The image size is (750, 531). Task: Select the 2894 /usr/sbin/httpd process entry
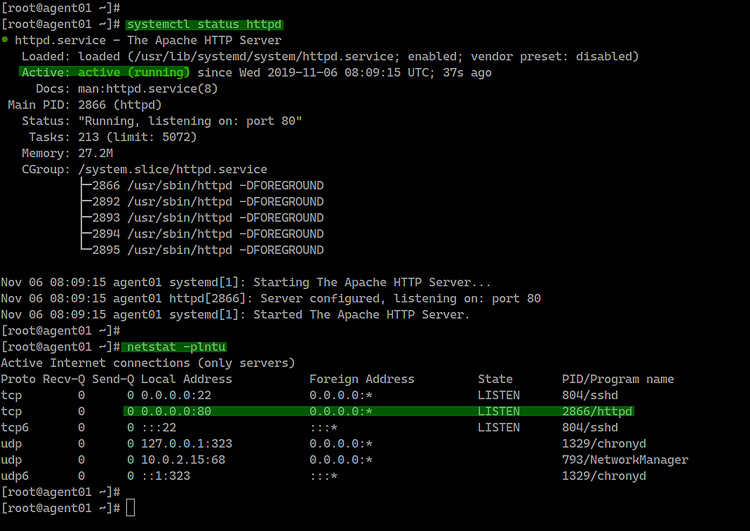tap(207, 233)
